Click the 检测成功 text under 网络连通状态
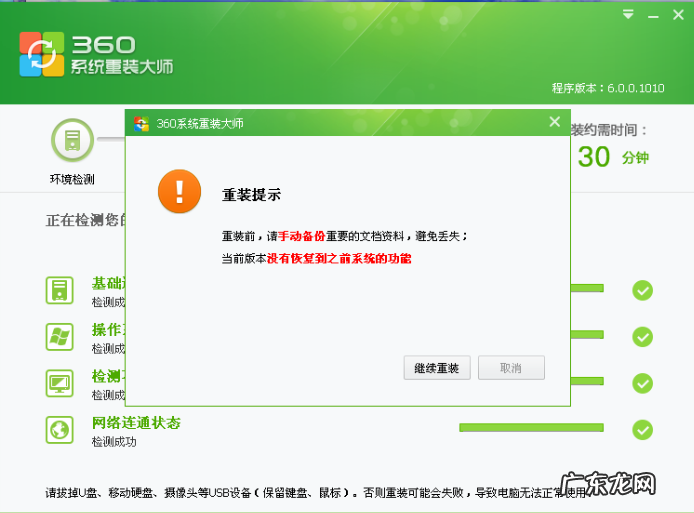The width and height of the screenshot is (694, 513). [x=114, y=441]
